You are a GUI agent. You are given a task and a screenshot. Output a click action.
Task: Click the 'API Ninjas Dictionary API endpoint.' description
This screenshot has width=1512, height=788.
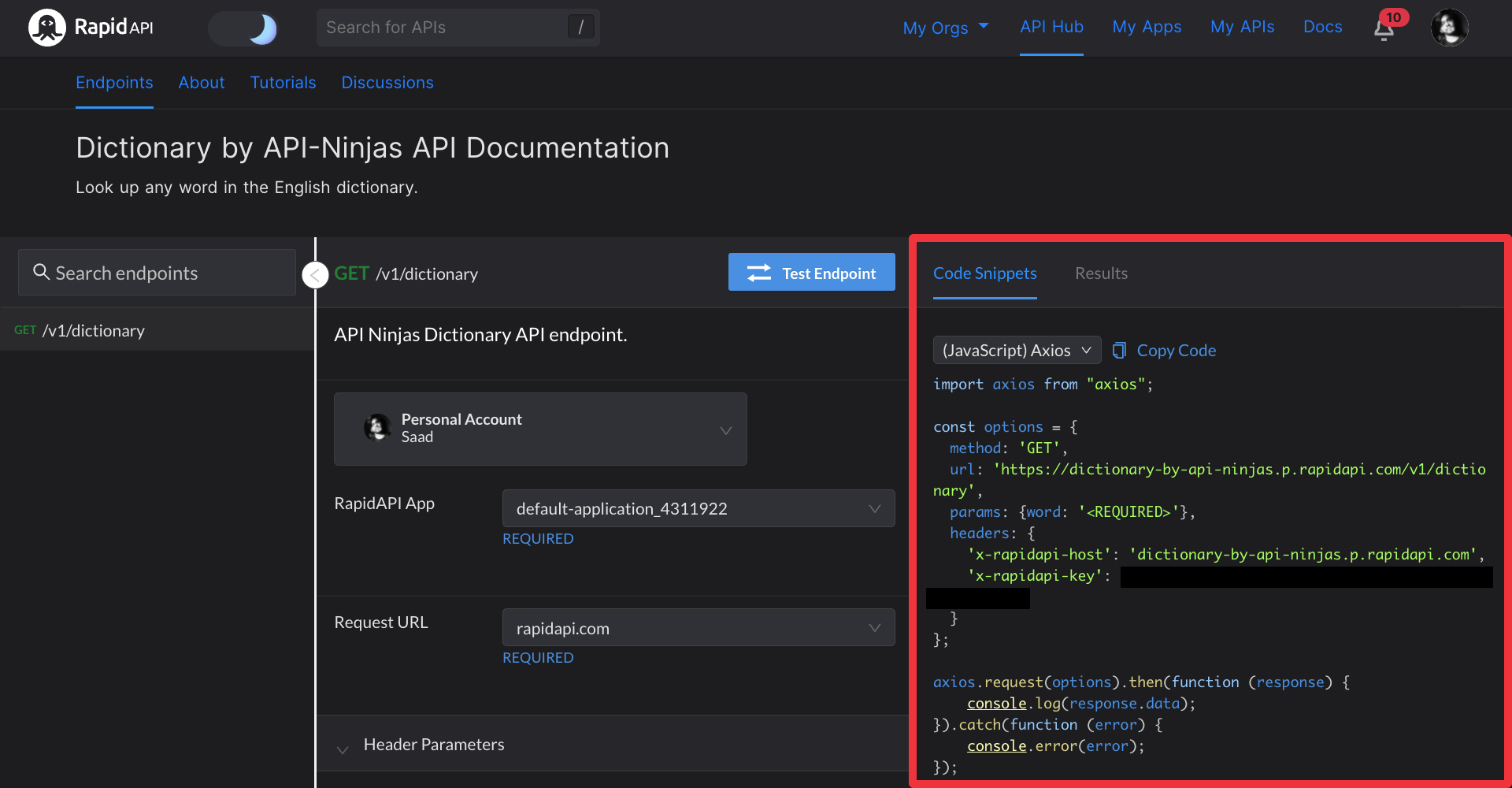(x=480, y=335)
